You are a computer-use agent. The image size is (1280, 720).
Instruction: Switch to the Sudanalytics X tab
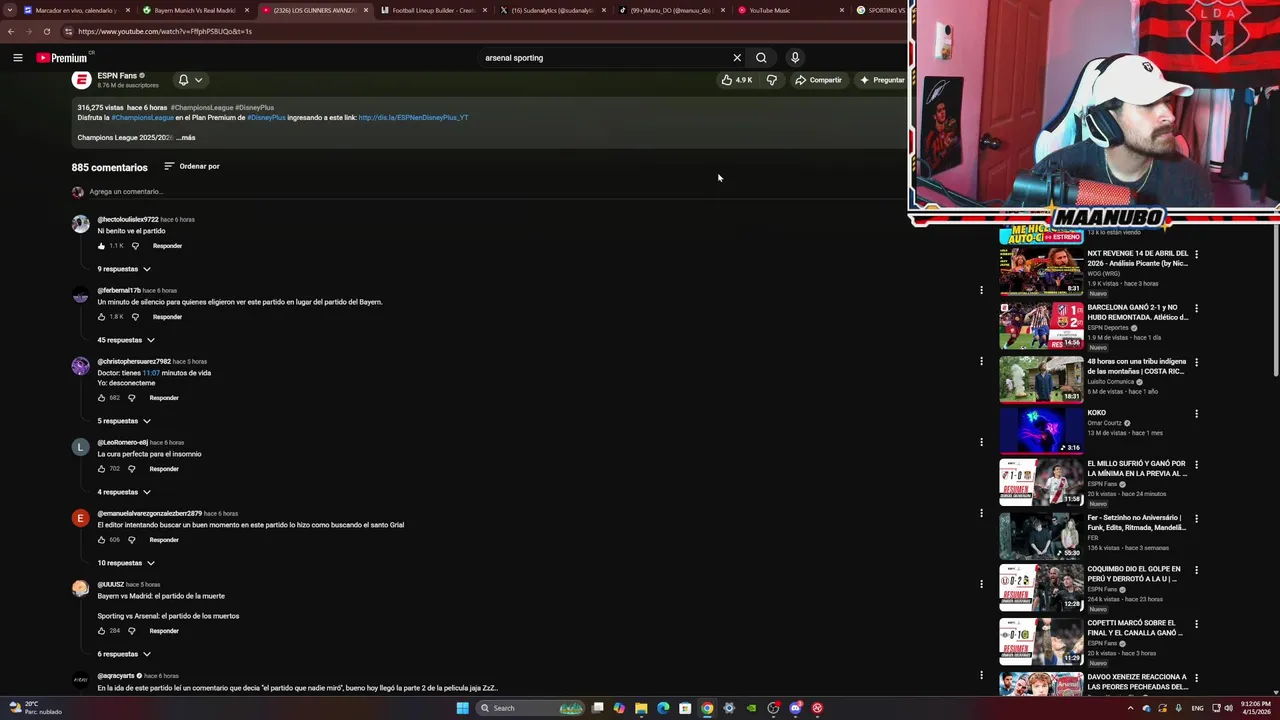coord(552,10)
